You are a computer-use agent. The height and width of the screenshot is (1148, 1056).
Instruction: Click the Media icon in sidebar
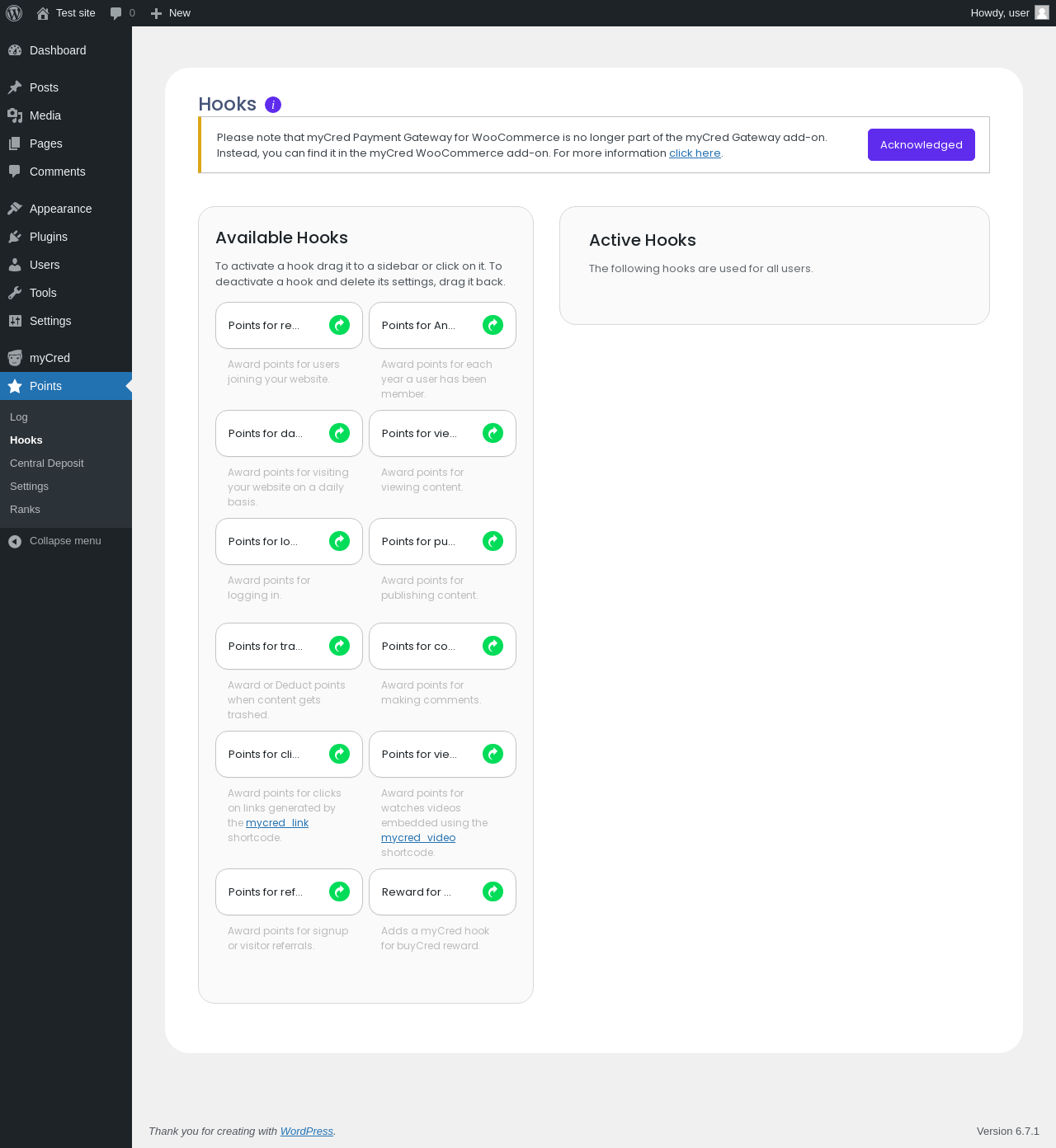coord(15,115)
